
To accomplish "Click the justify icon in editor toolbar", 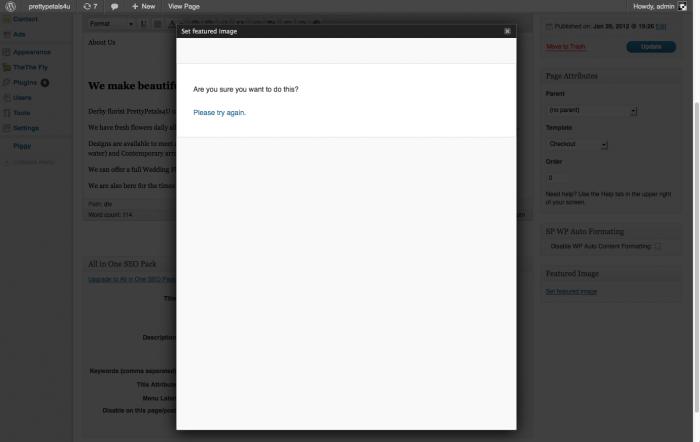I will 158,24.
